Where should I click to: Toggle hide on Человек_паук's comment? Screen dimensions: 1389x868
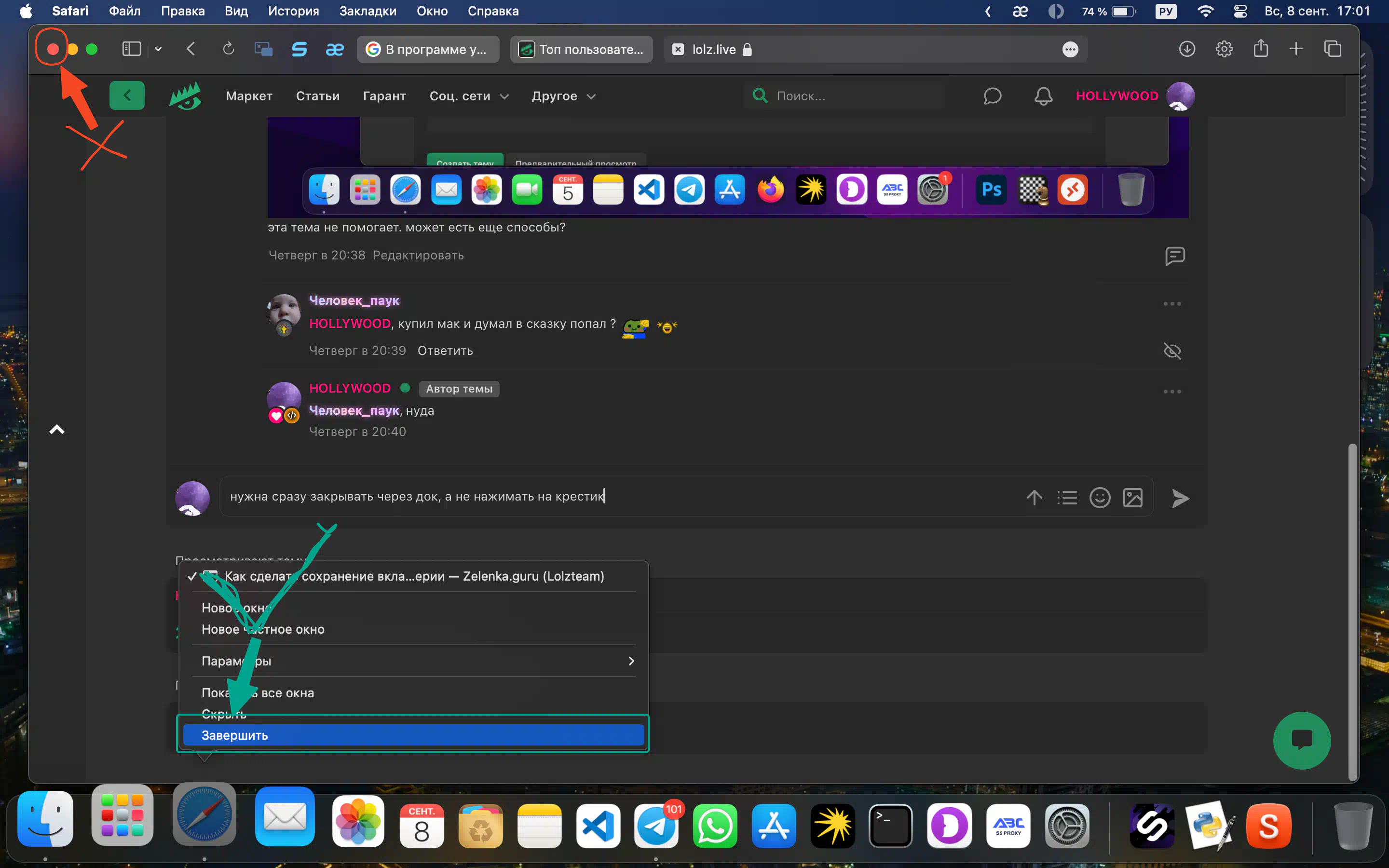[1171, 351]
